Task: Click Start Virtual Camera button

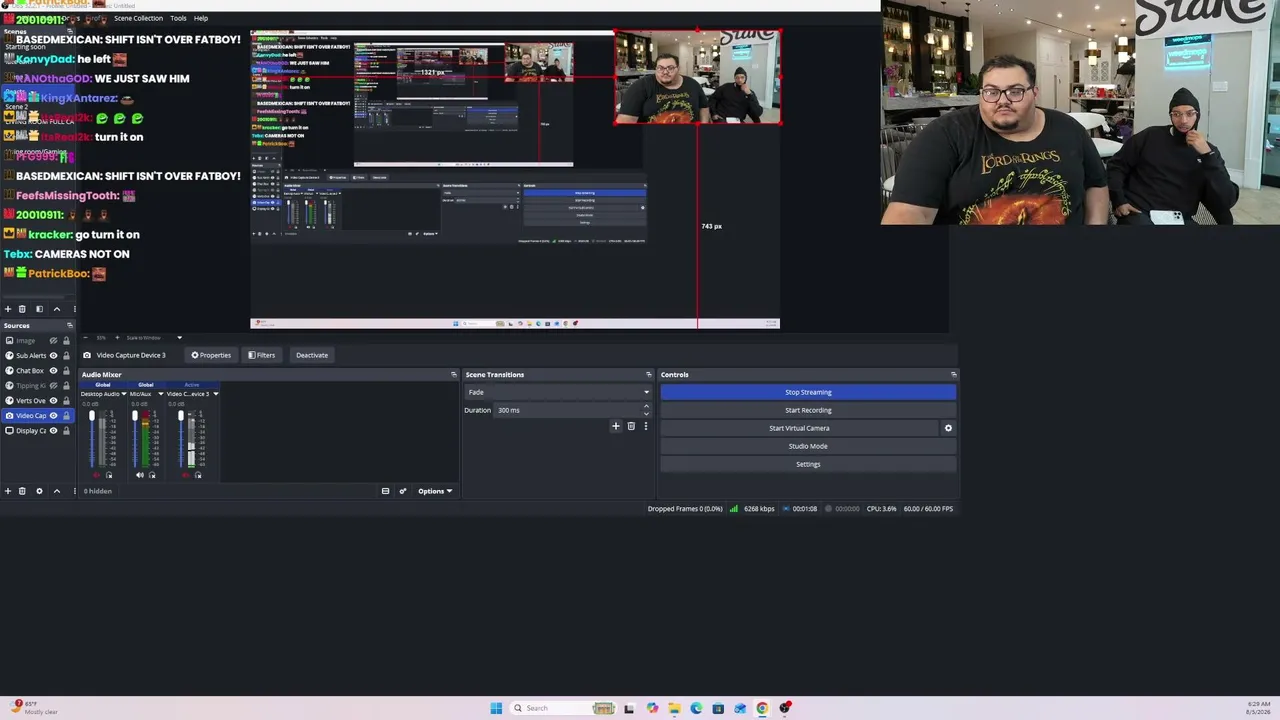Action: click(x=799, y=428)
